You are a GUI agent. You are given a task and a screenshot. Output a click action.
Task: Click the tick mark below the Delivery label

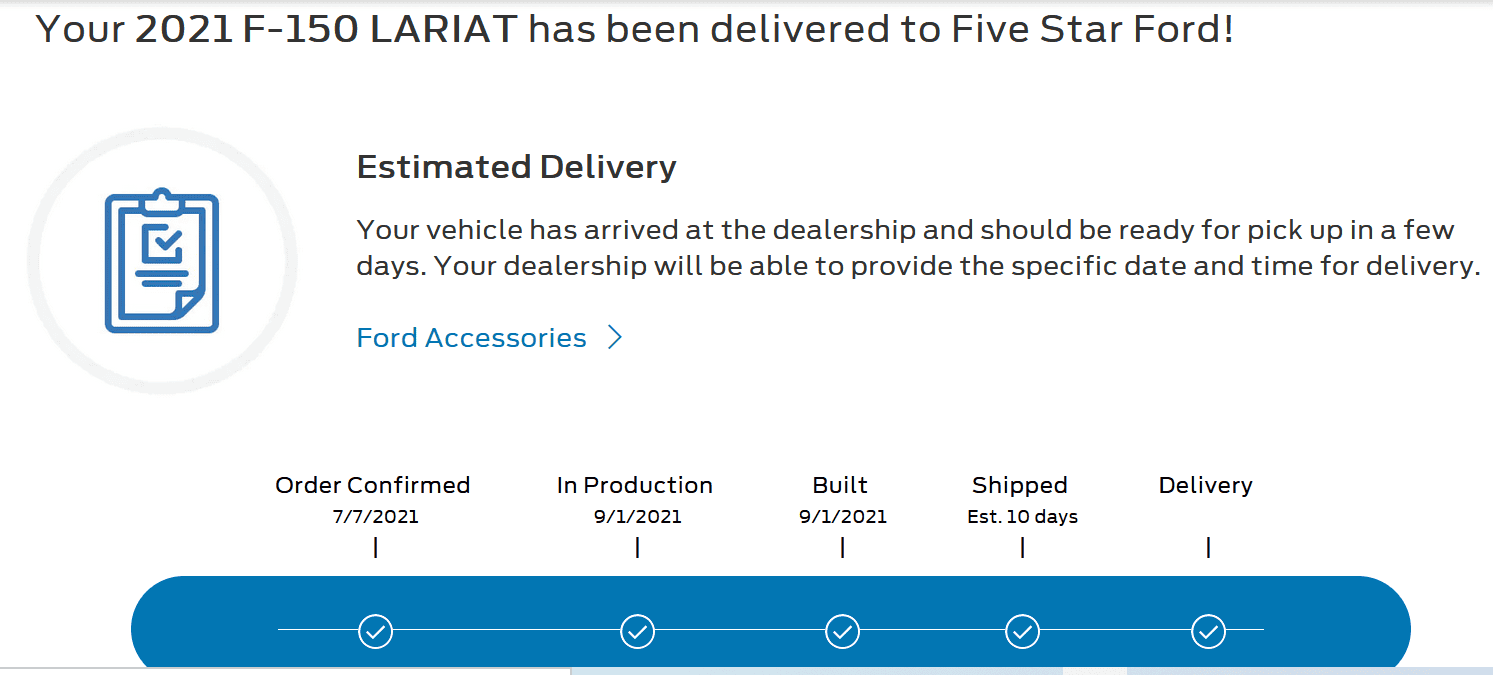[x=1209, y=548]
